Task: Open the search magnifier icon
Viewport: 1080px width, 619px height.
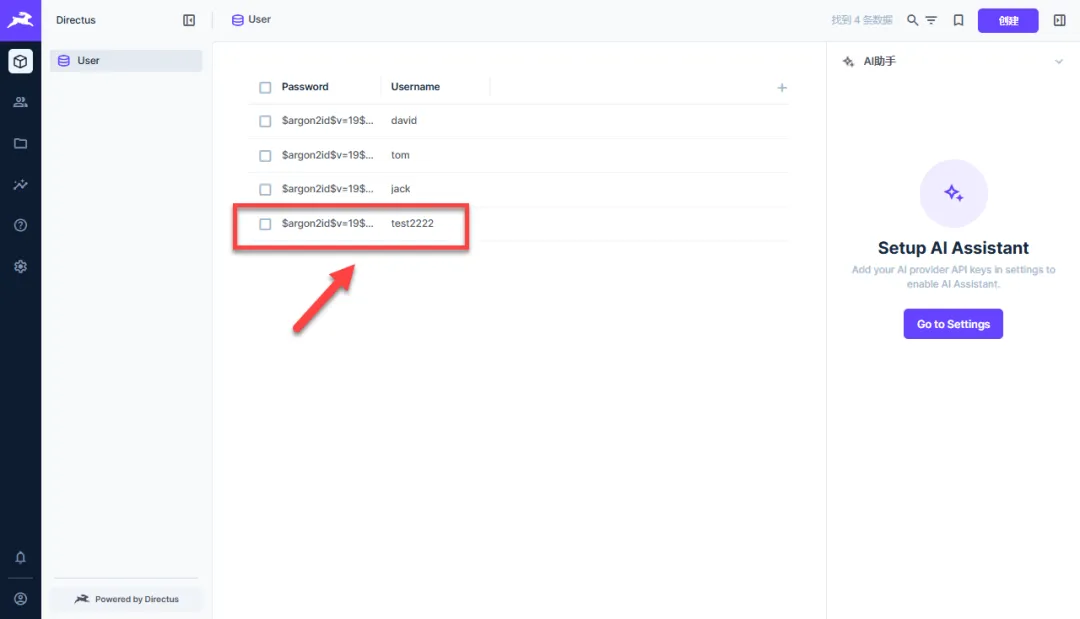Action: [912, 20]
